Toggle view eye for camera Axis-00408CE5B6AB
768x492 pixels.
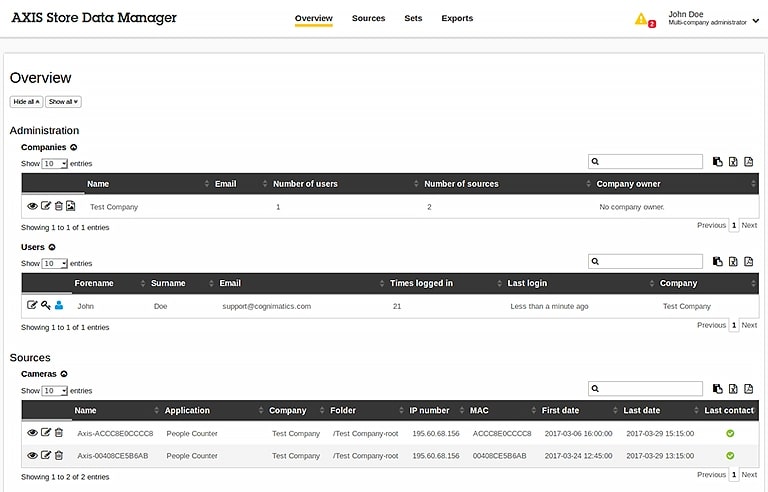(x=33, y=456)
